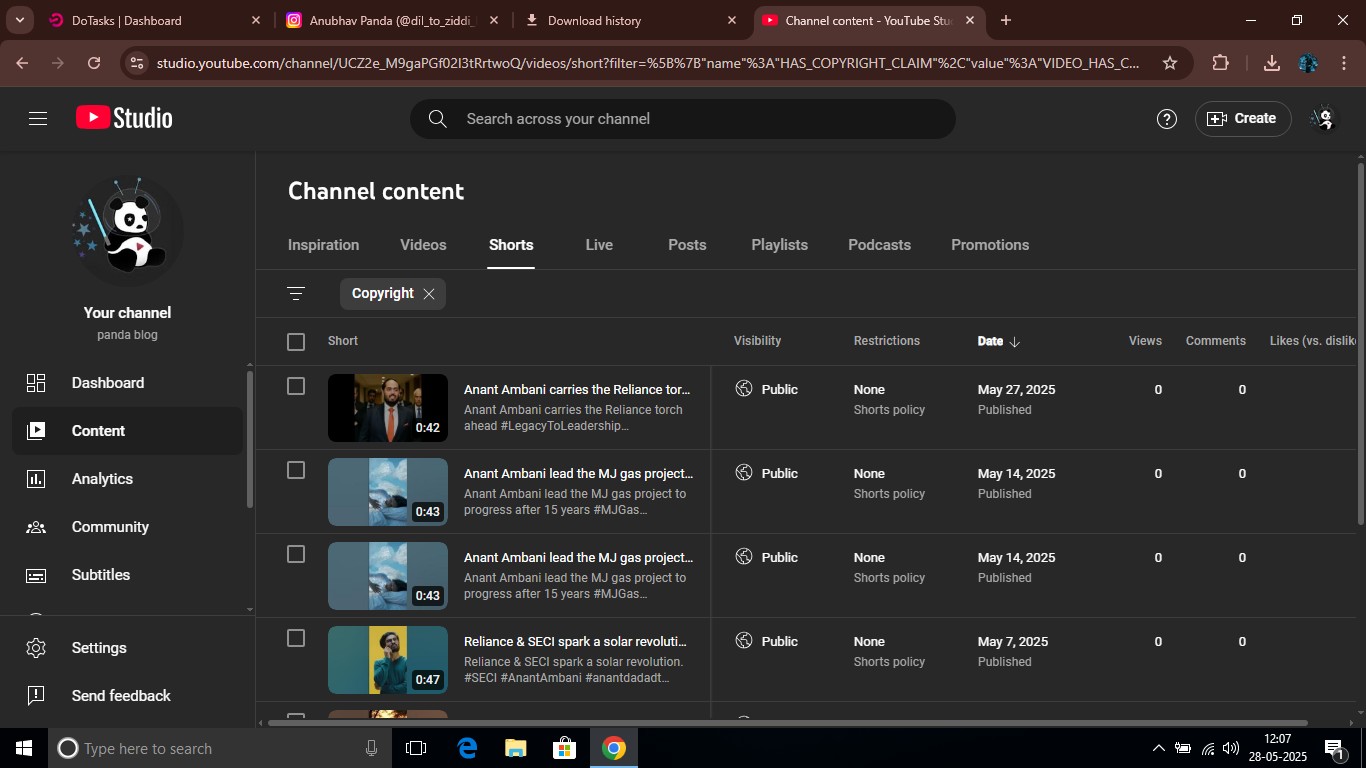Open the account avatar in Studio header
Image resolution: width=1366 pixels, height=768 pixels.
coord(1324,119)
